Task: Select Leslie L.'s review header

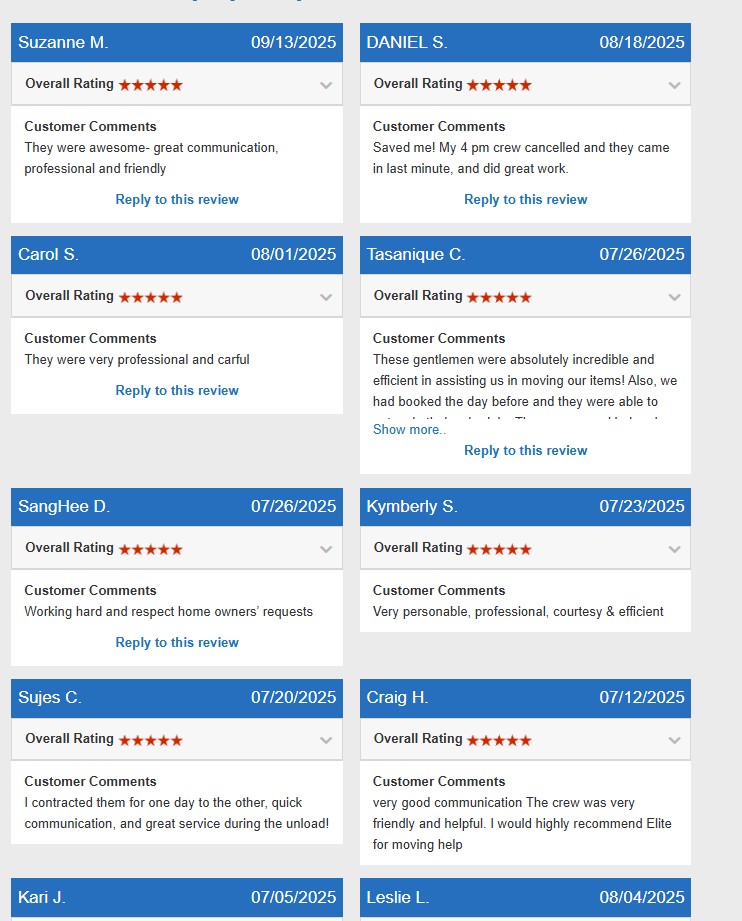Action: 525,898
